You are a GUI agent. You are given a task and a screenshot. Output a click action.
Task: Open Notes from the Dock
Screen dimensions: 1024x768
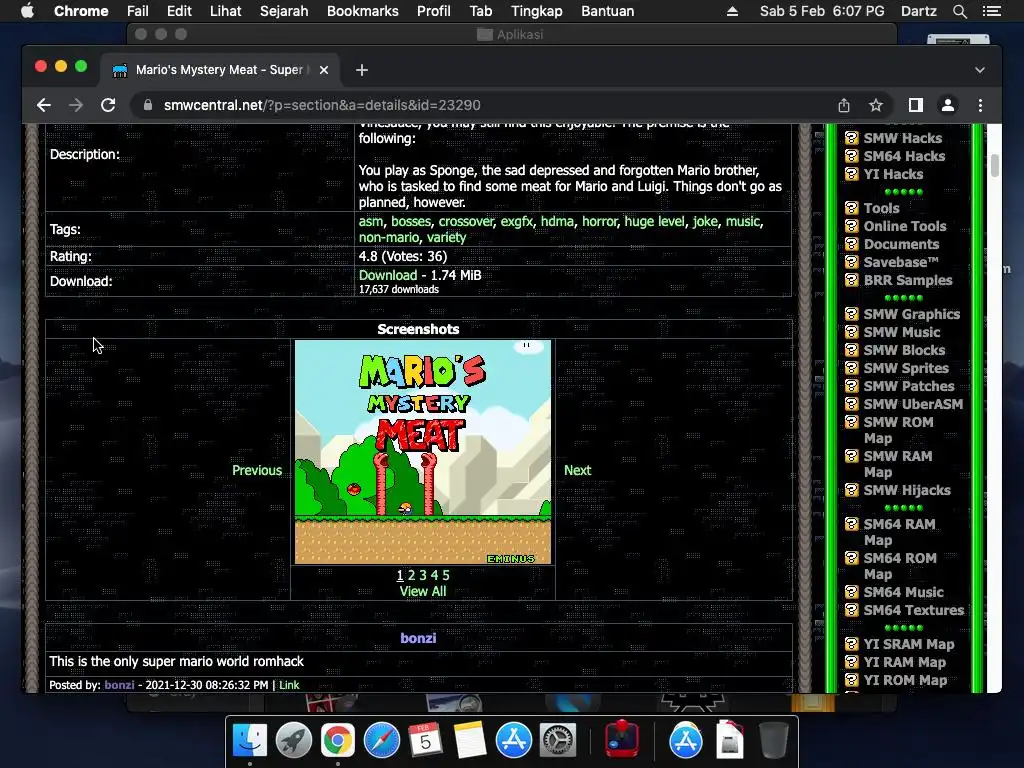point(470,741)
